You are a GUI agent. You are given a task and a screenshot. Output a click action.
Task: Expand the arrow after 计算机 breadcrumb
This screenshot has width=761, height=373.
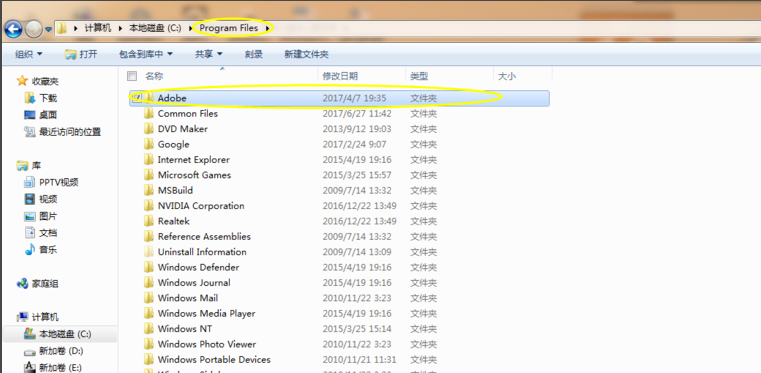(120, 29)
